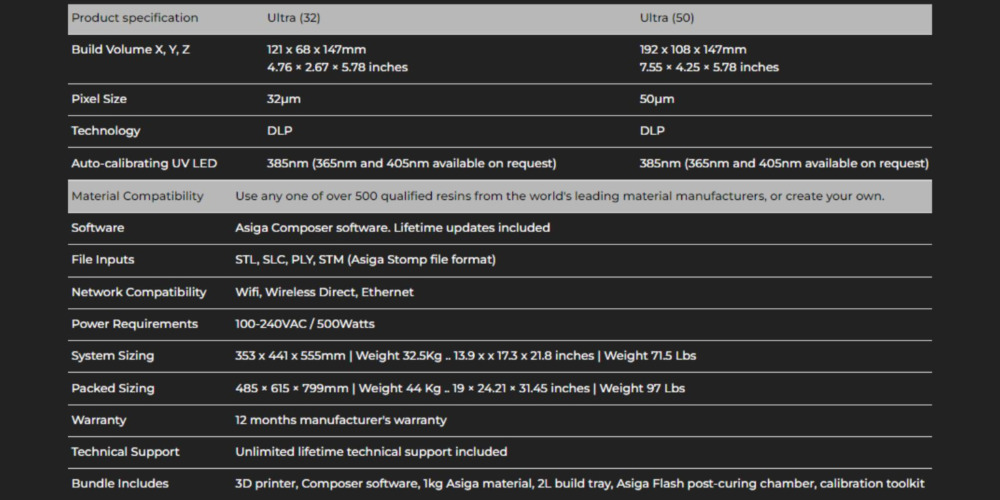Click the Material Compatibility header row
This screenshot has height=500, width=1000.
(x=137, y=196)
